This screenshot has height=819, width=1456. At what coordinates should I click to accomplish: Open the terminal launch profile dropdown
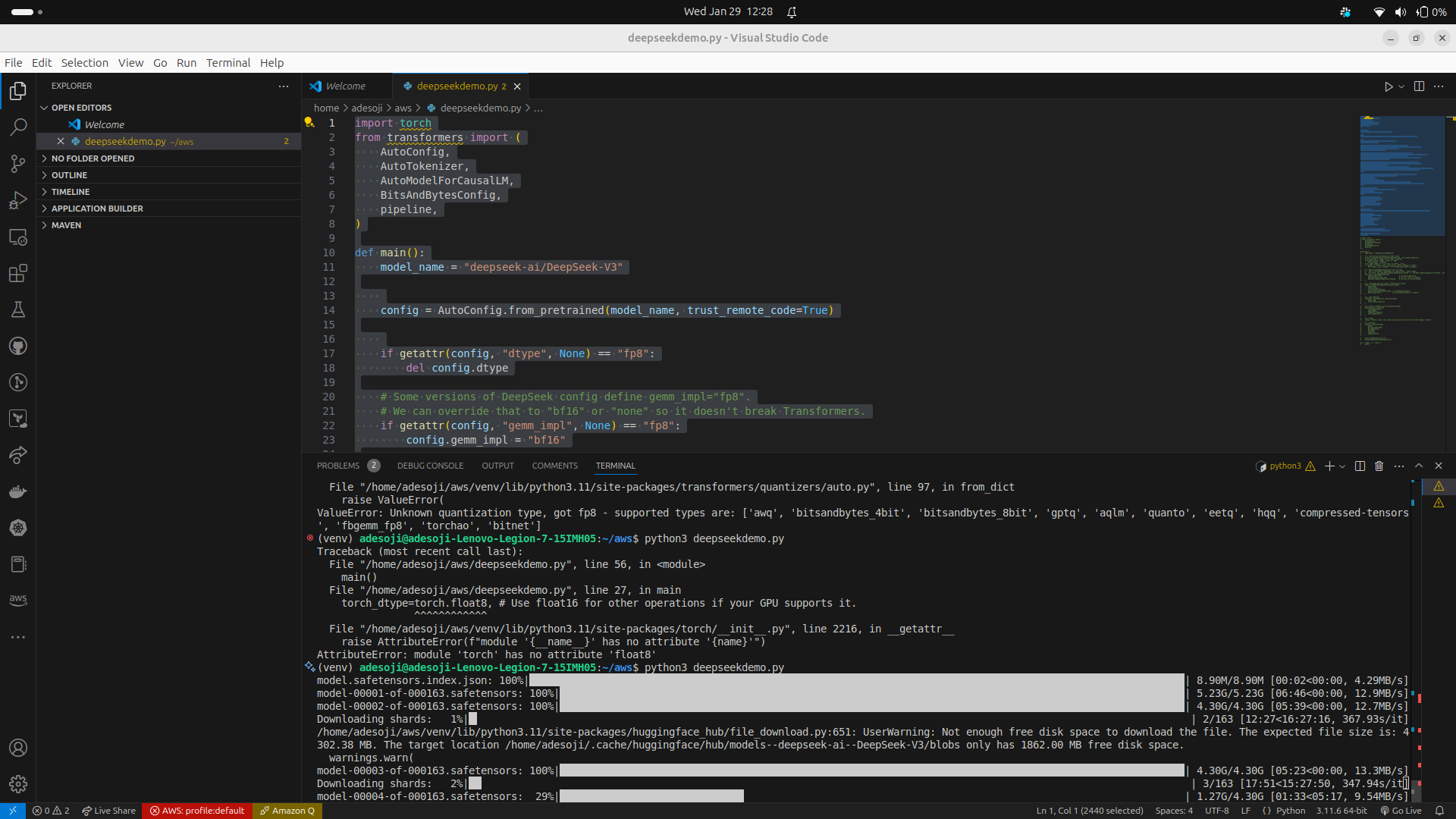click(1342, 466)
